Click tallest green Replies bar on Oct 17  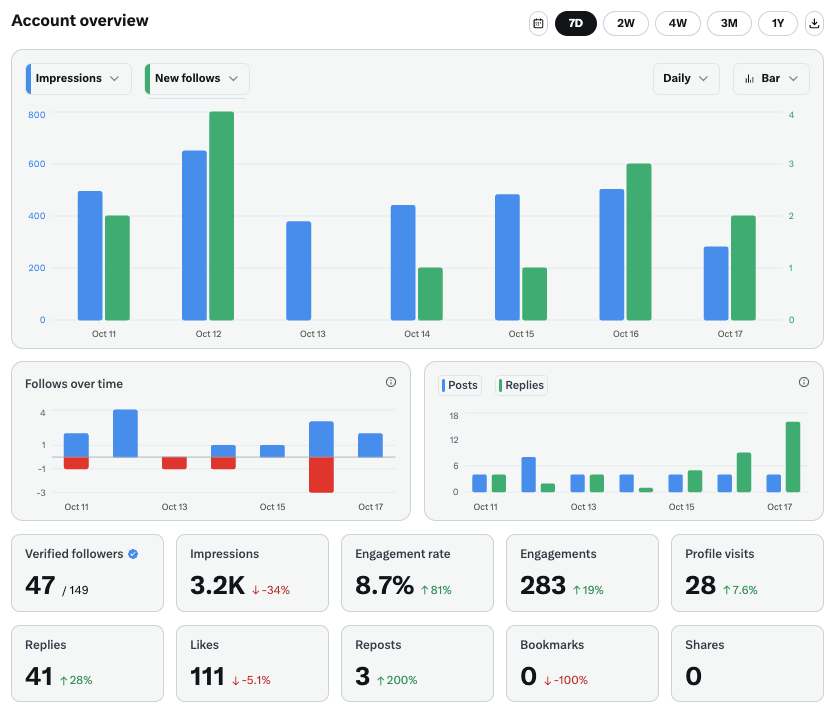click(x=793, y=457)
